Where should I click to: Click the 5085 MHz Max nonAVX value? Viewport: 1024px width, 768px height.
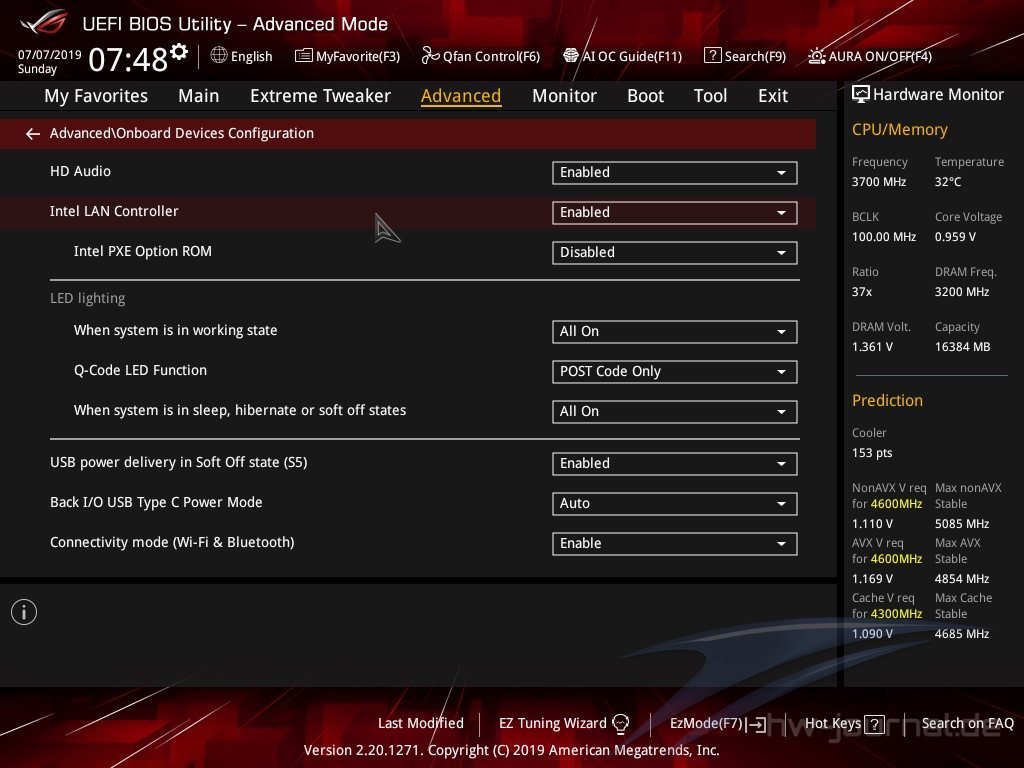click(x=962, y=524)
